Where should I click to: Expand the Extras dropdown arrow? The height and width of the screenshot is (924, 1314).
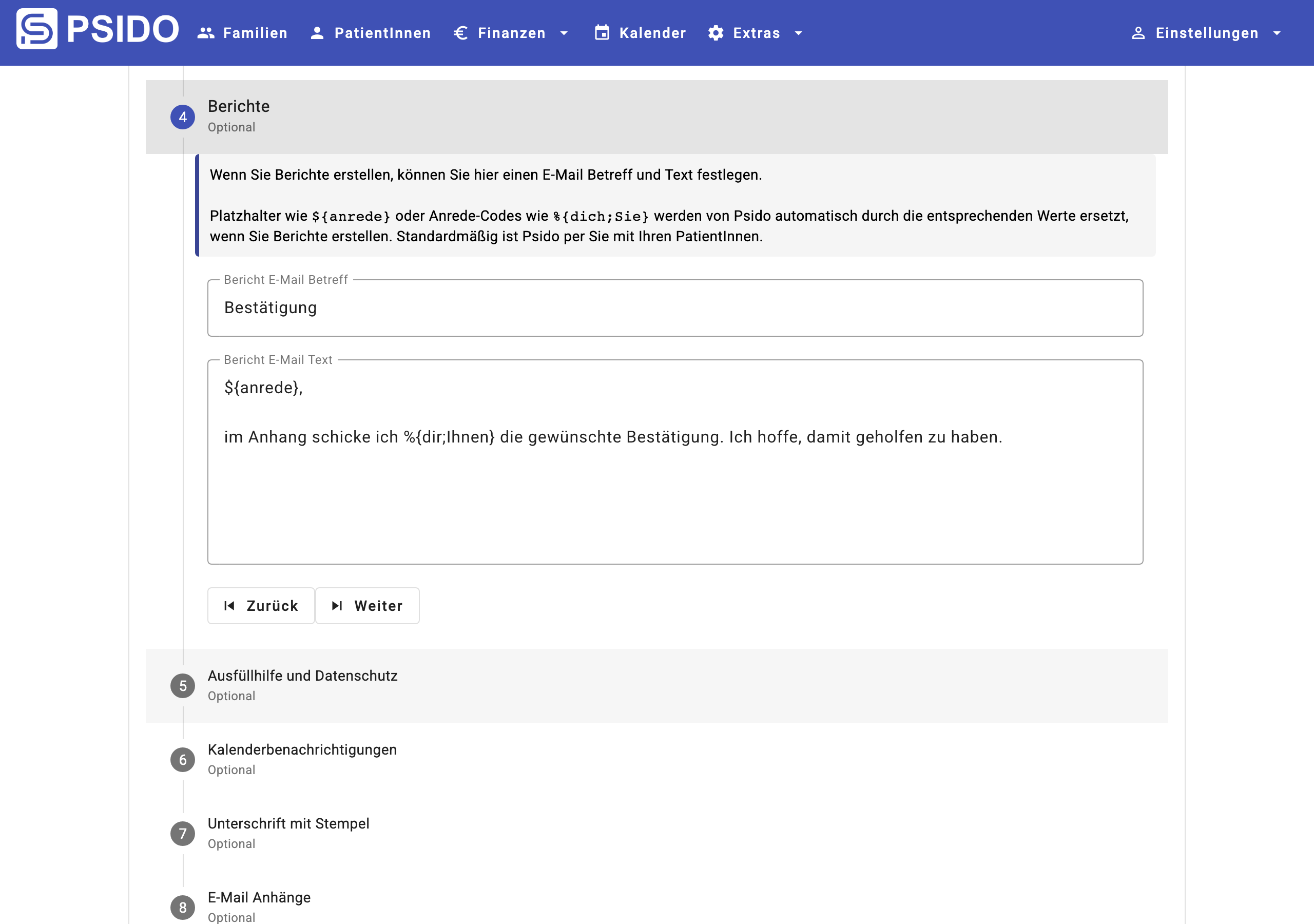pyautogui.click(x=798, y=33)
